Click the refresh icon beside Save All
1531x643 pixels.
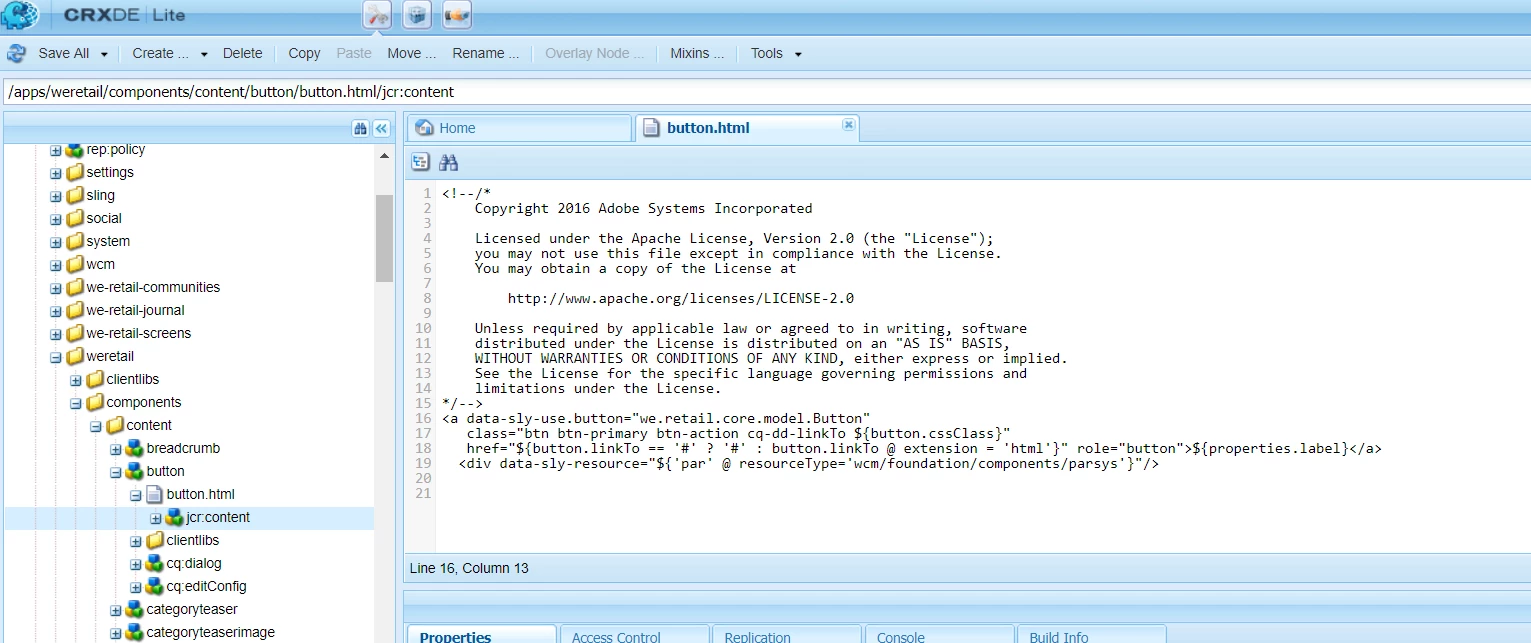coord(16,53)
